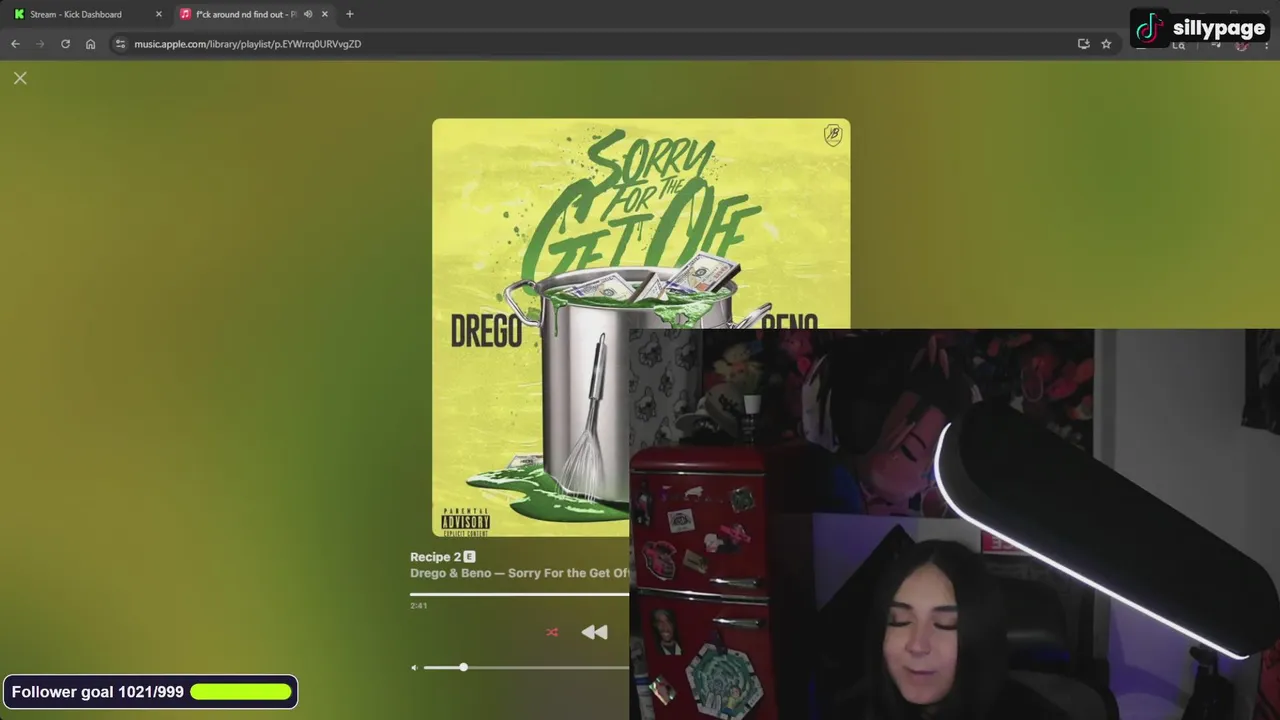1280x720 pixels.
Task: Click the green follower goal progress bar
Action: coord(241,692)
